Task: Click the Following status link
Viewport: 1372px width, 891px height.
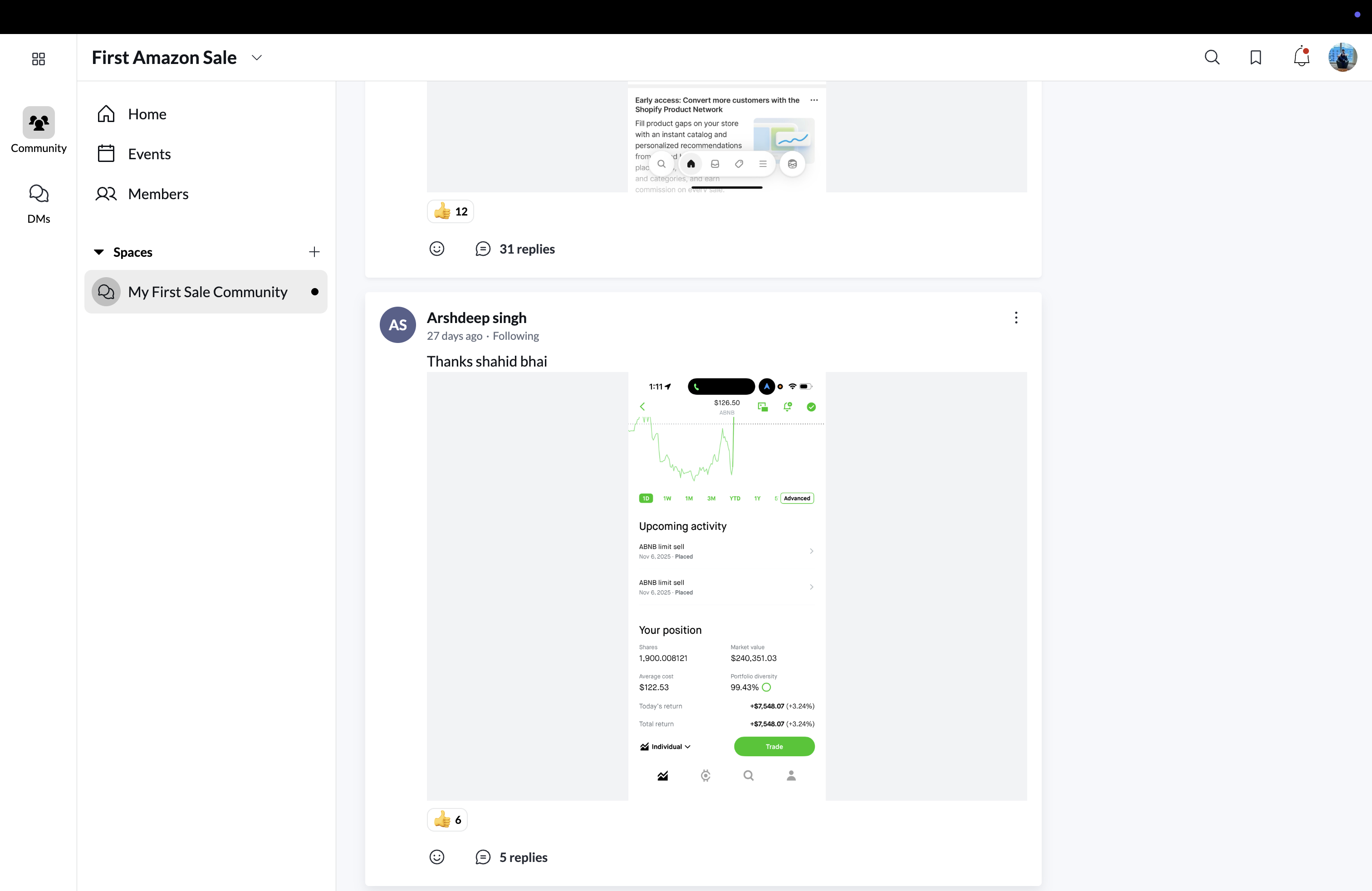Action: [516, 336]
